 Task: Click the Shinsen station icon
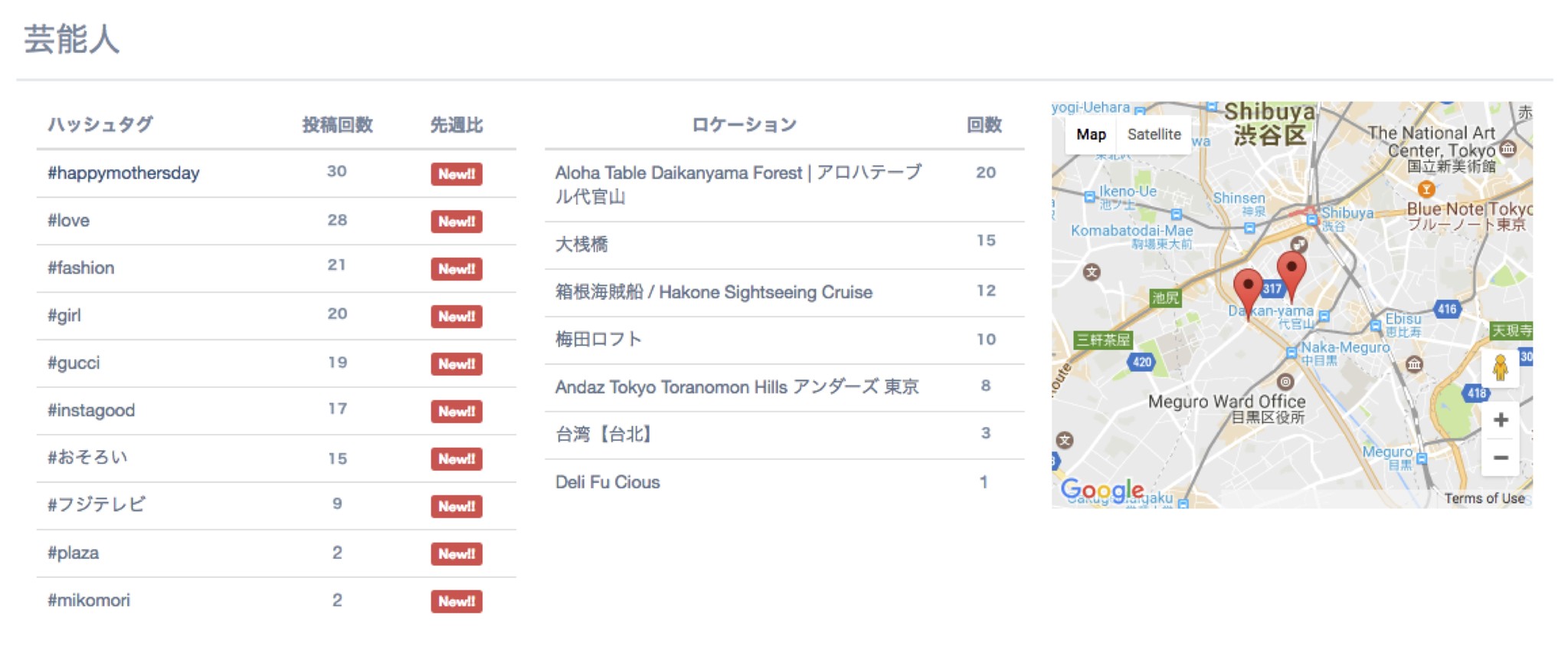(1249, 228)
